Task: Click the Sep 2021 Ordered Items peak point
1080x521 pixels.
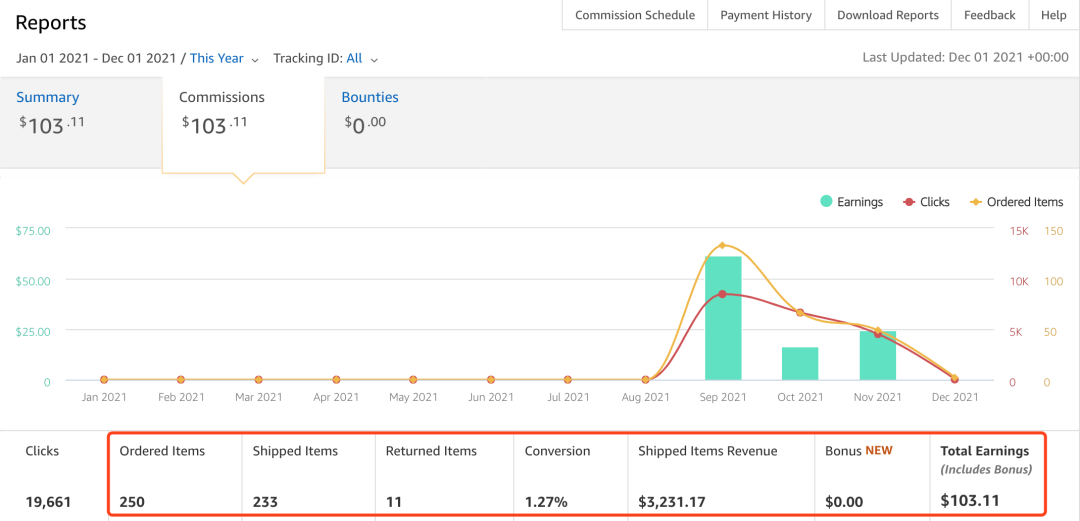Action: point(723,246)
